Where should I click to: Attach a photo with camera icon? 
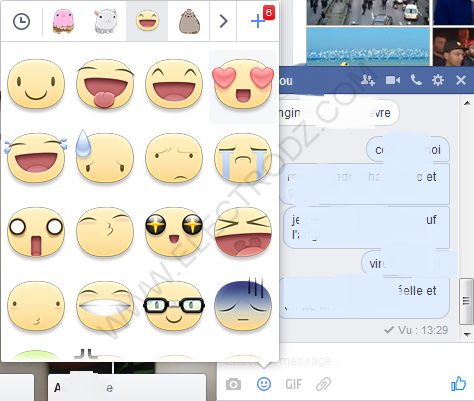coord(233,384)
